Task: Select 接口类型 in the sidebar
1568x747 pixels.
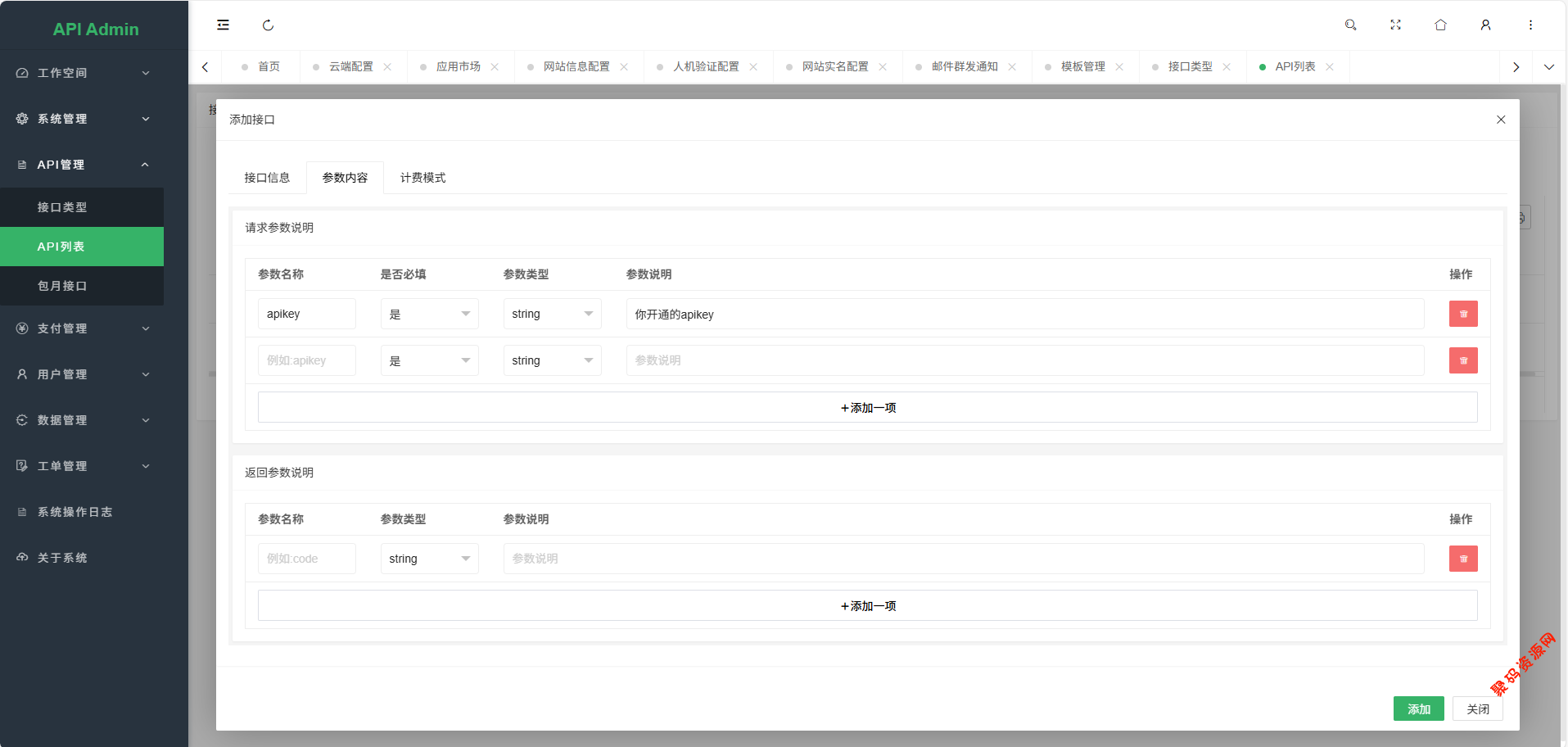Action: point(62,207)
